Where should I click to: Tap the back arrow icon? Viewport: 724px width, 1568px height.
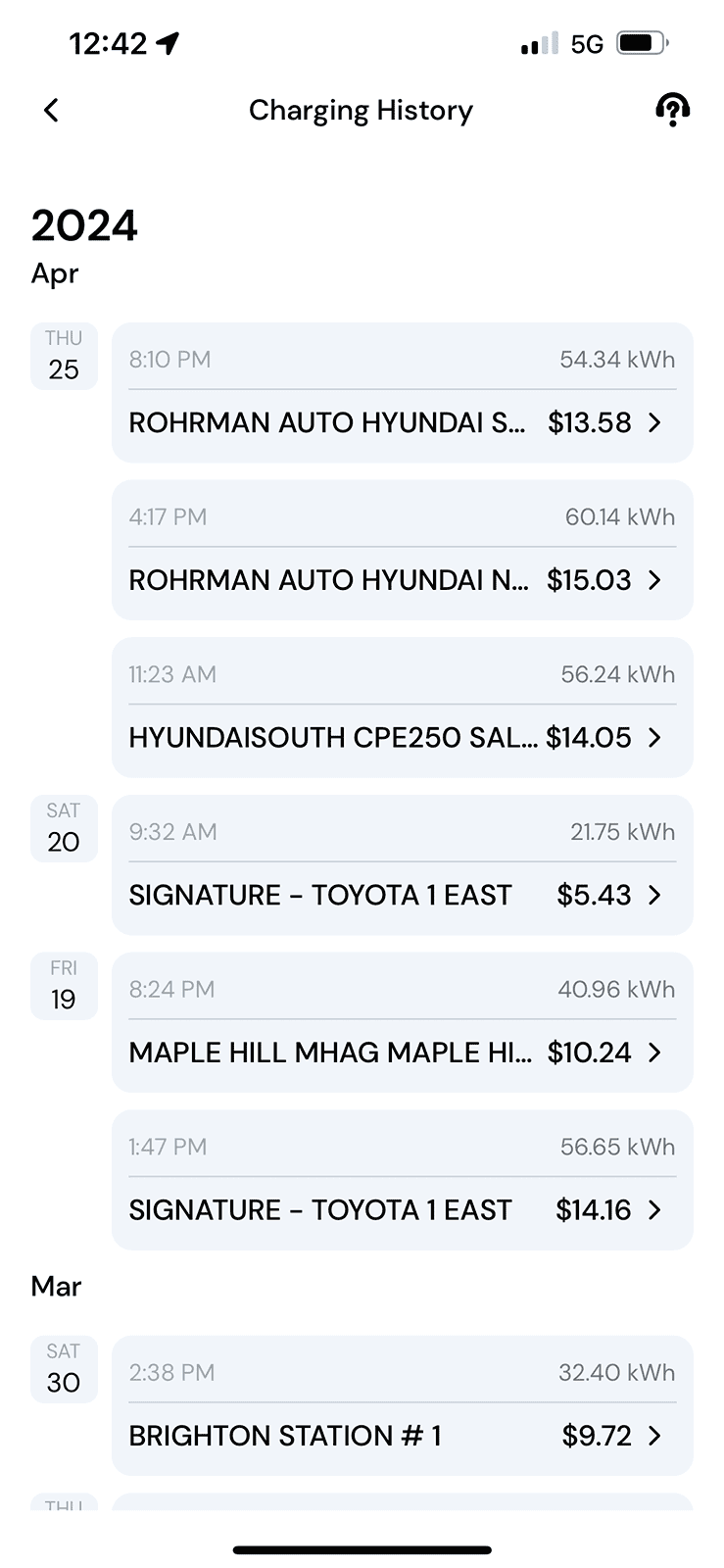[52, 111]
